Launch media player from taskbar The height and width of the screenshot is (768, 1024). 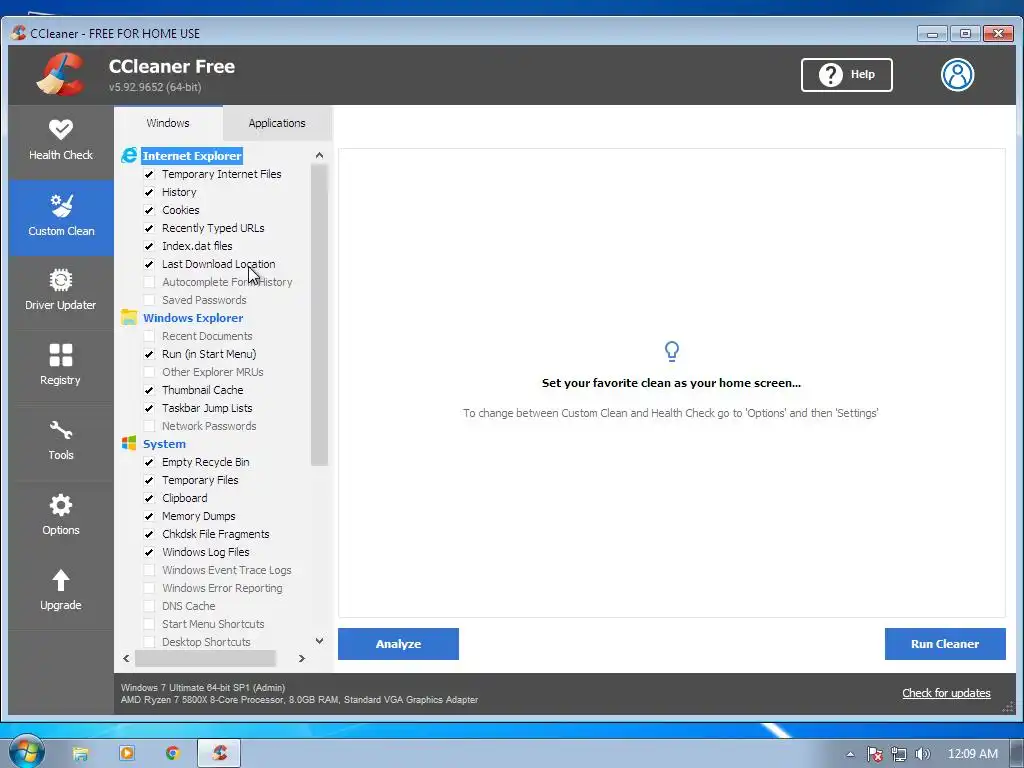click(x=127, y=754)
